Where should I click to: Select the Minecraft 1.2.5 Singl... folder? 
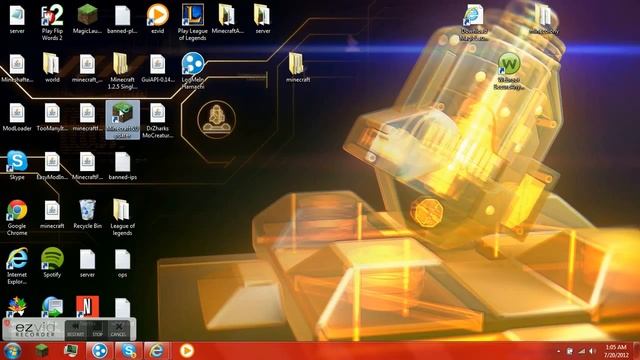(x=122, y=71)
